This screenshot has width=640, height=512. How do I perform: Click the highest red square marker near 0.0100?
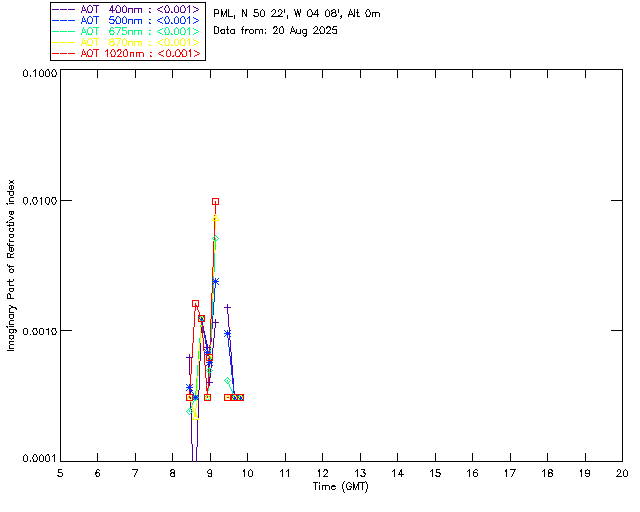click(x=216, y=201)
